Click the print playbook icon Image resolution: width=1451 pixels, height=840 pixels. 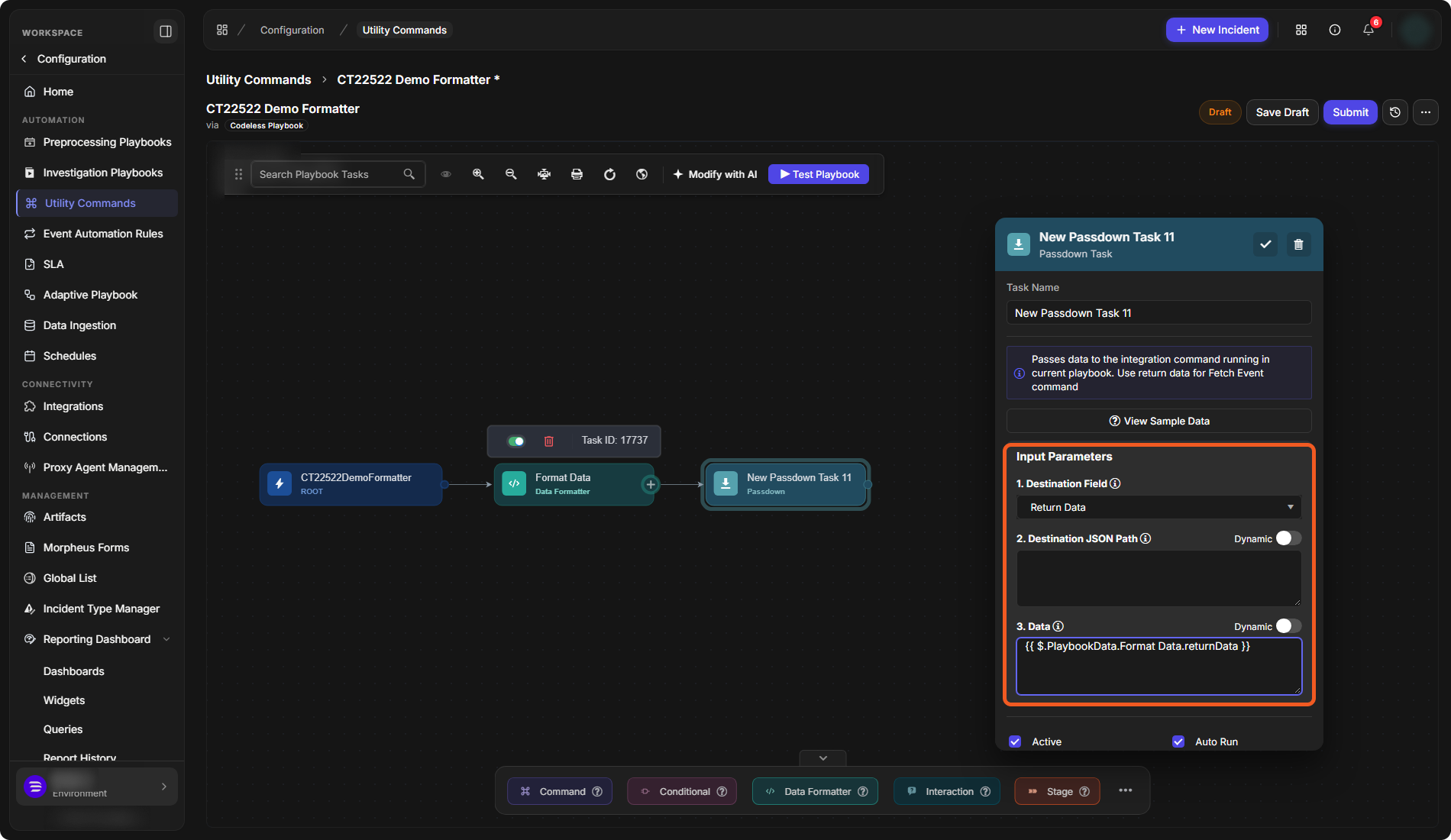[x=577, y=174]
